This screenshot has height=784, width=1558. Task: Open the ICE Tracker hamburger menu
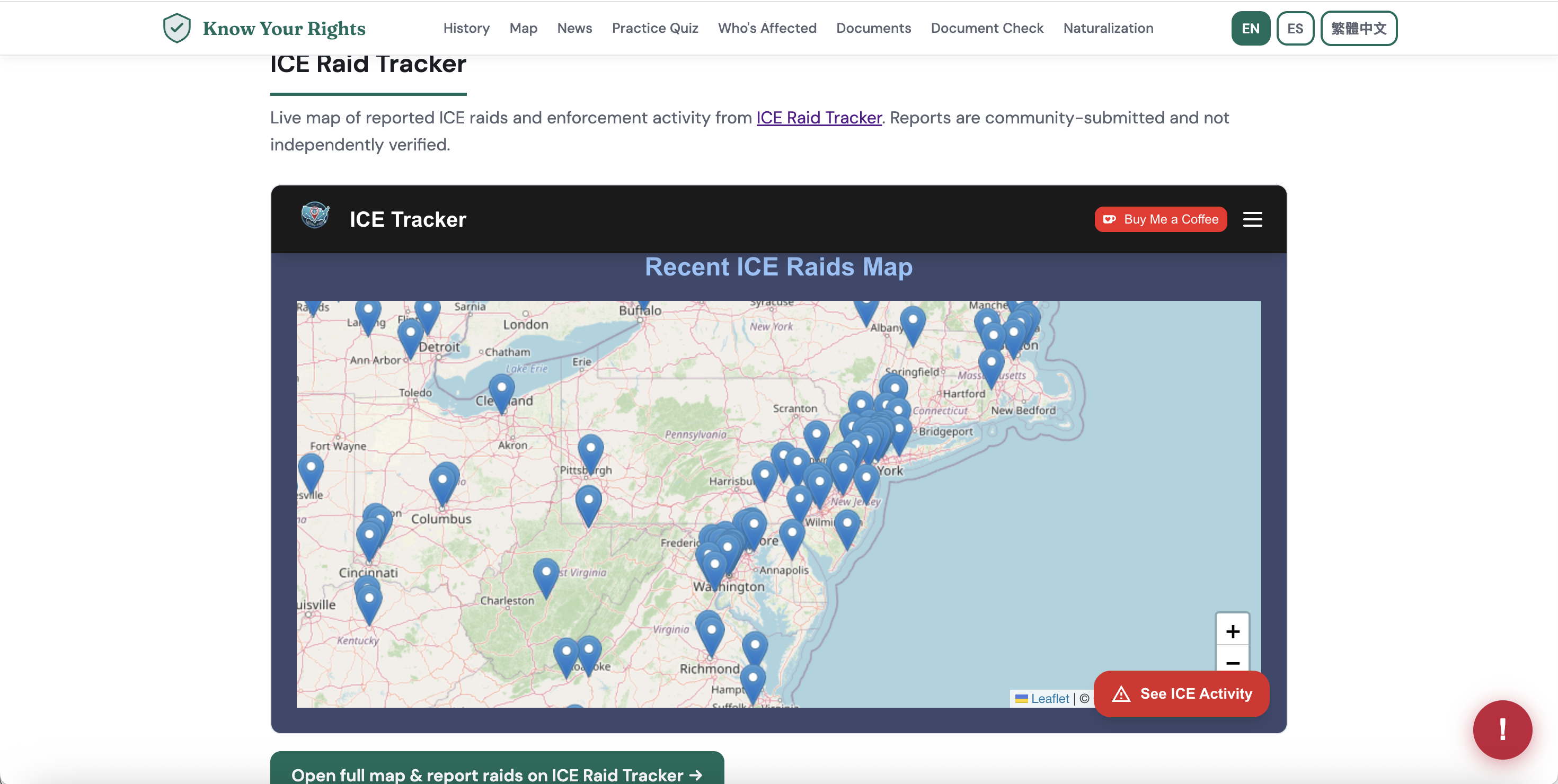click(x=1252, y=219)
